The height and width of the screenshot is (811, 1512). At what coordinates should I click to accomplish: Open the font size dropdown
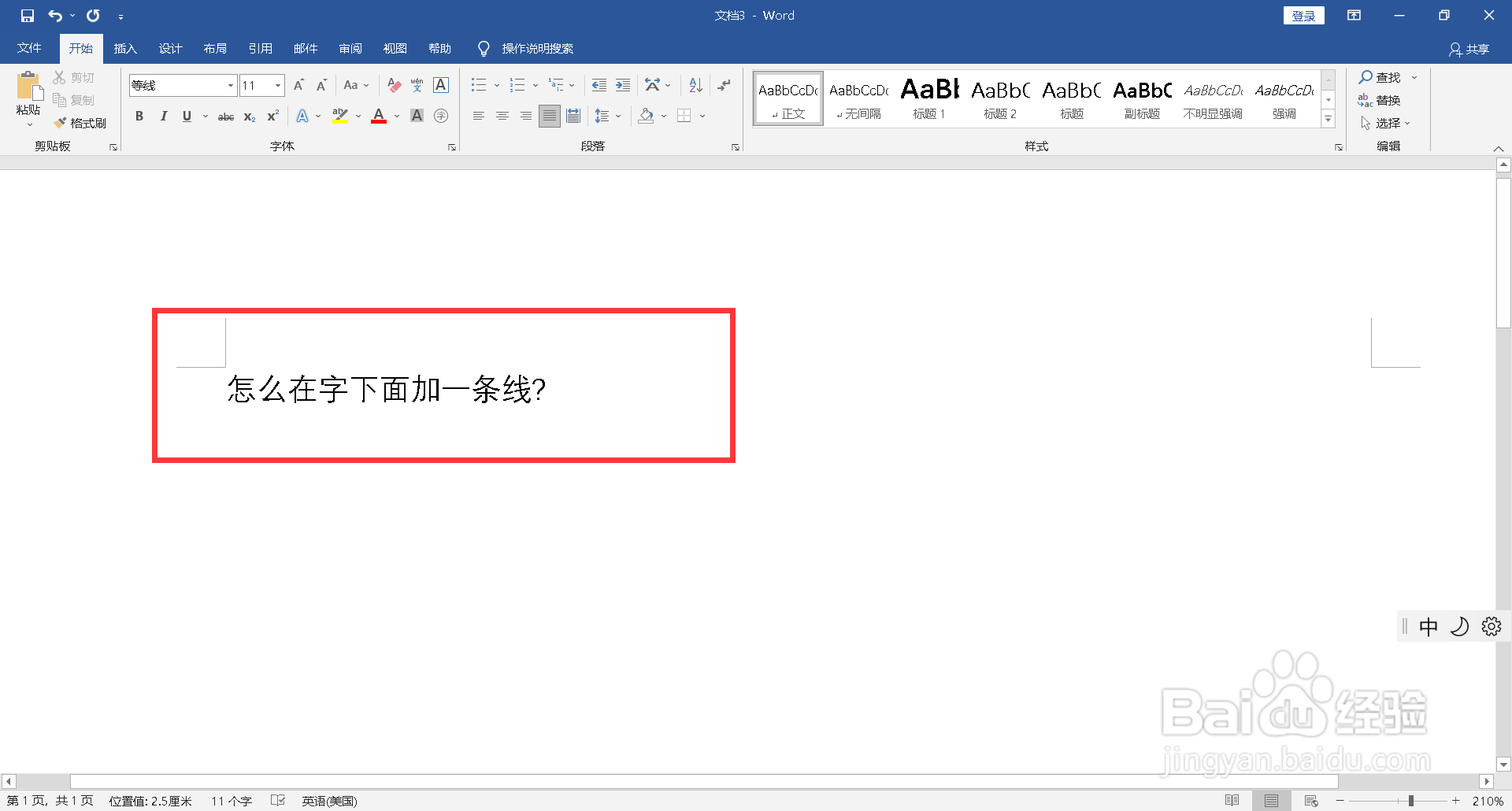coord(278,85)
